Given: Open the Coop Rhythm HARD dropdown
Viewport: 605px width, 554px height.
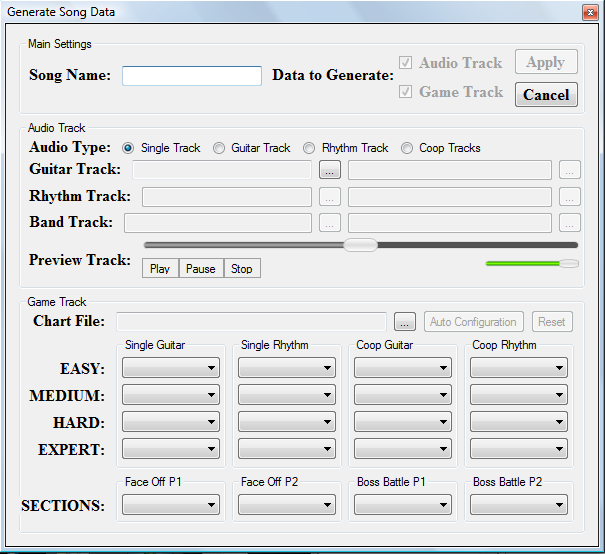Looking at the screenshot, I should coord(519,422).
